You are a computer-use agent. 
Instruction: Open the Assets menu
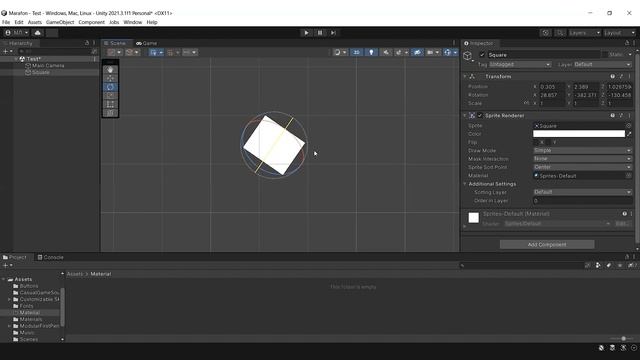pos(35,22)
